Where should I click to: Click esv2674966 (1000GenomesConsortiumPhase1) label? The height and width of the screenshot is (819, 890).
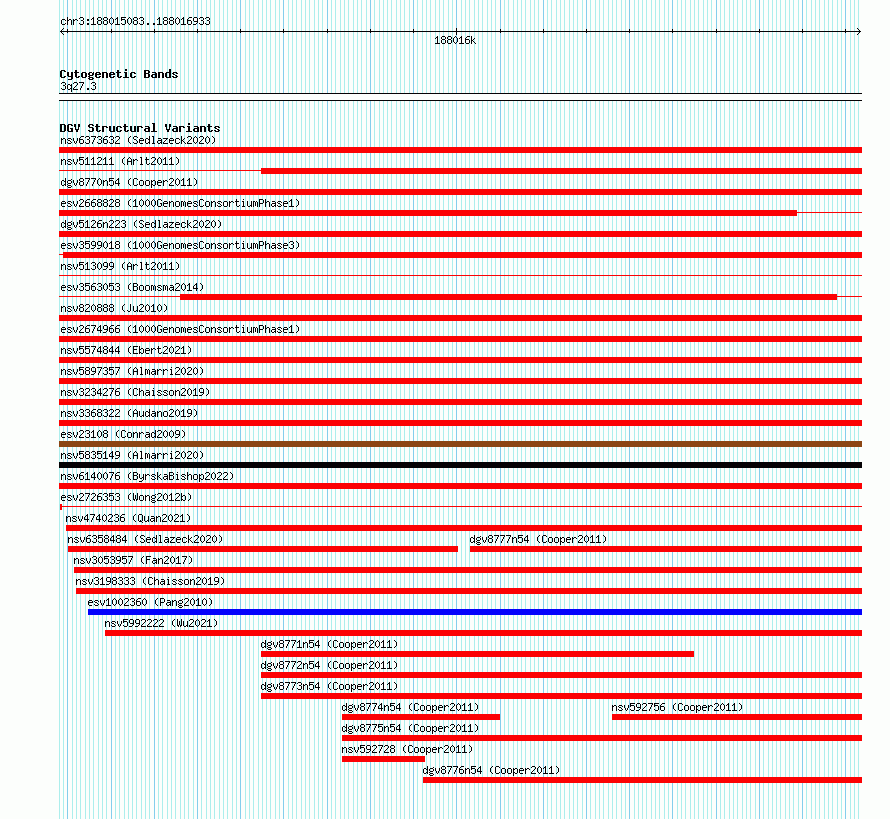coord(180,329)
